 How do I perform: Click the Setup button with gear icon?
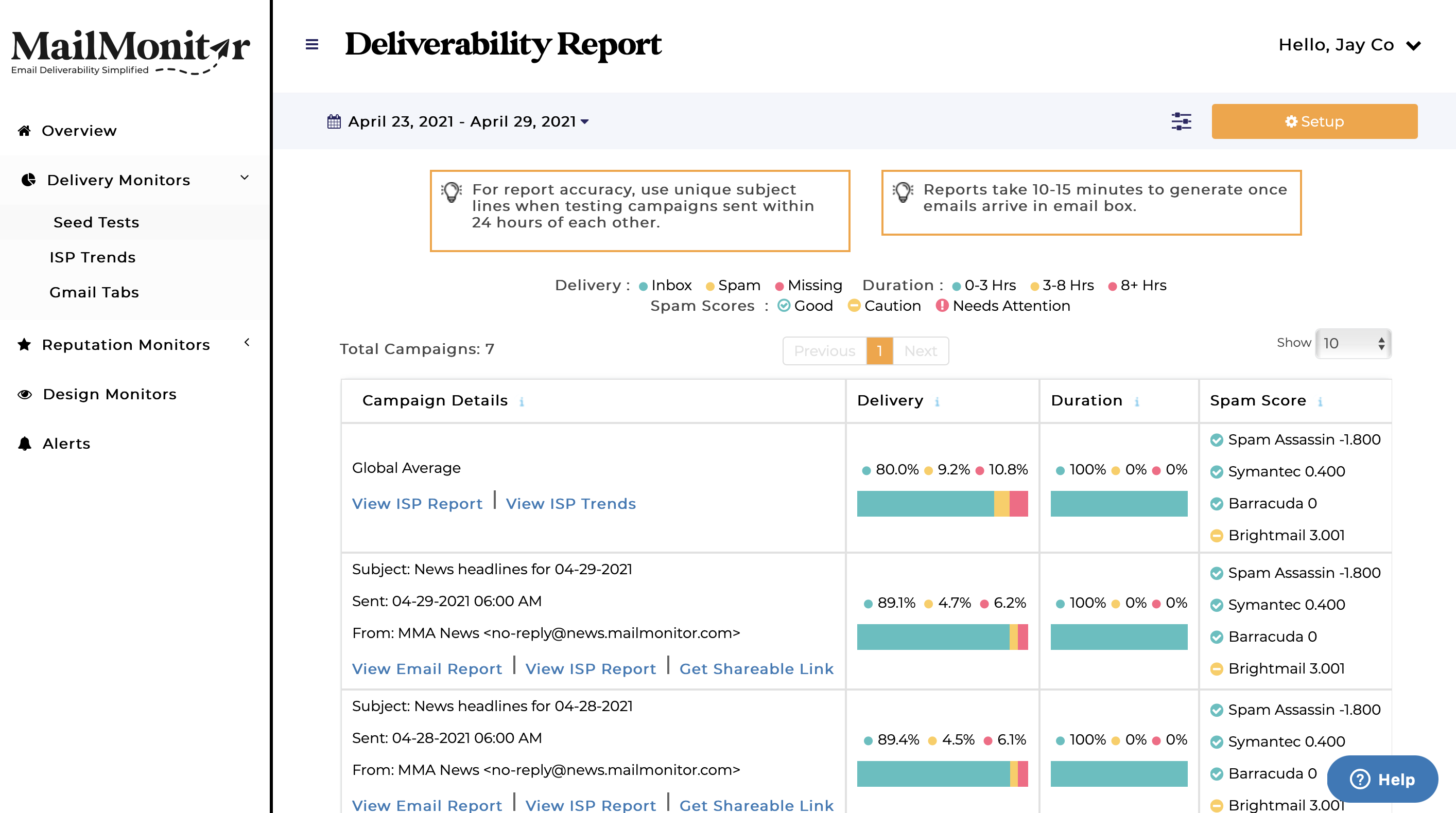click(x=1314, y=121)
